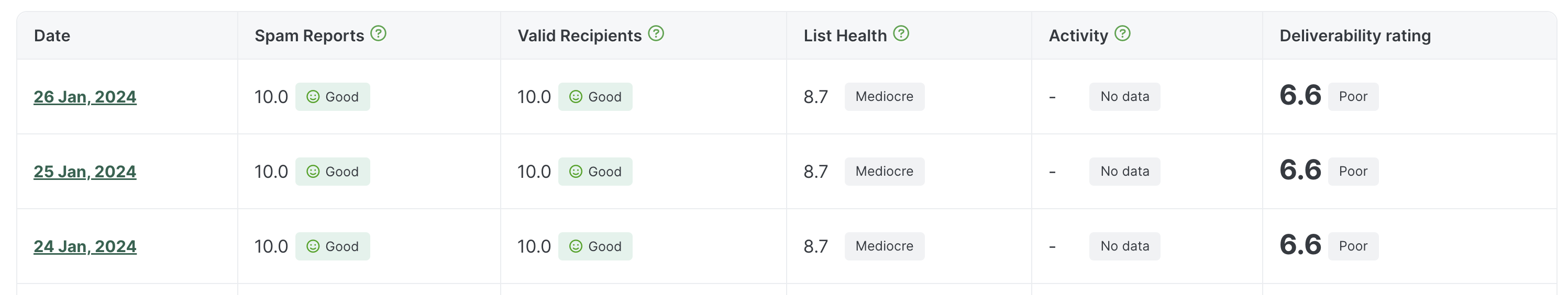Select the Good badge in 26 Jan Spam Reports
The height and width of the screenshot is (295, 1568).
333,97
